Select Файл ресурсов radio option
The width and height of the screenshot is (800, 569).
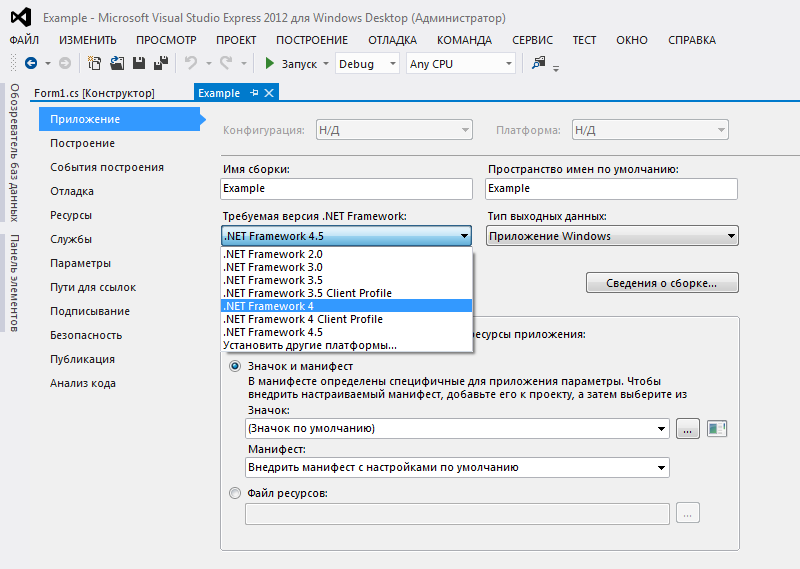(x=235, y=493)
